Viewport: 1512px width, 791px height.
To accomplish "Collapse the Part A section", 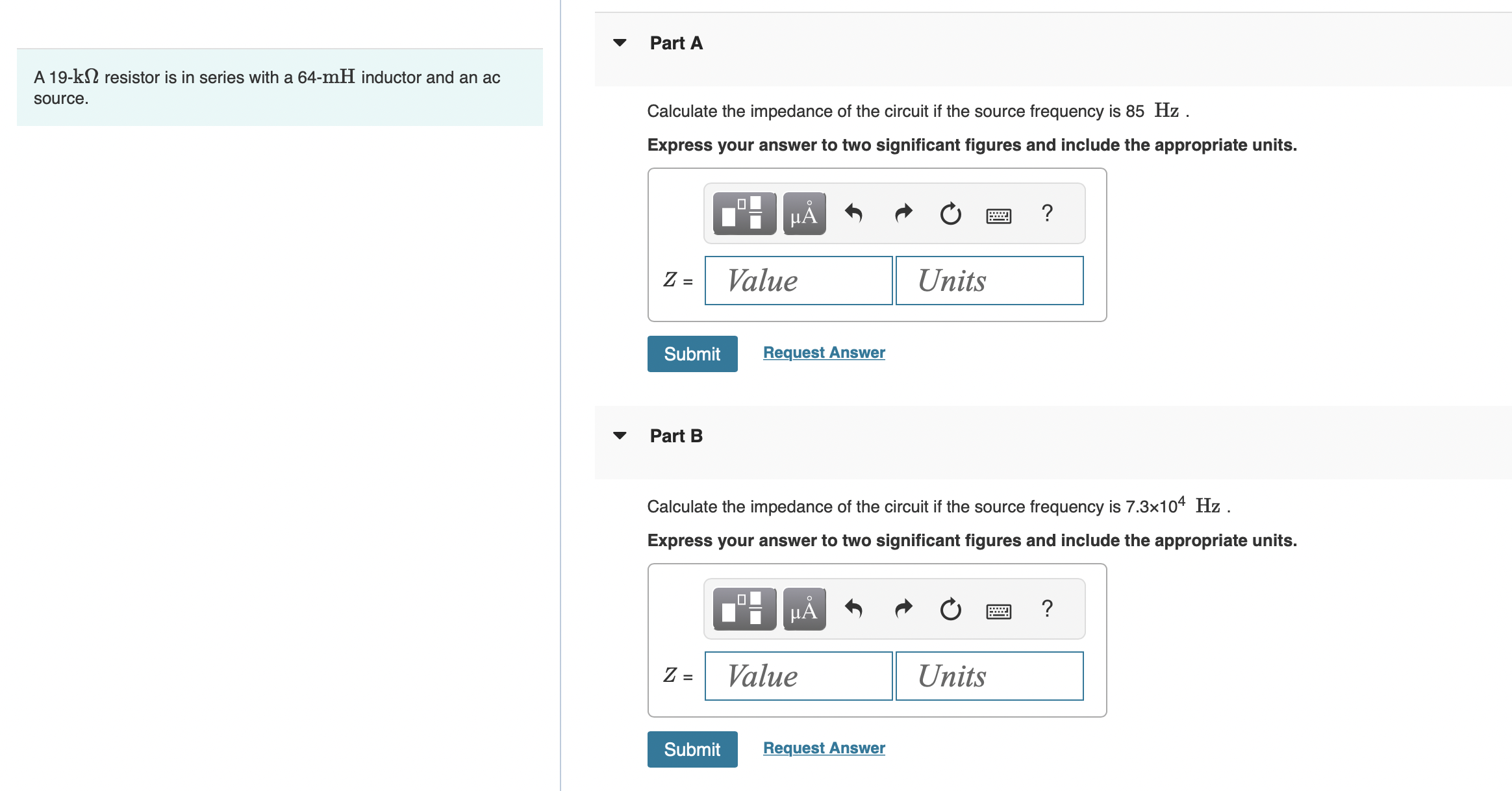I will coord(620,43).
